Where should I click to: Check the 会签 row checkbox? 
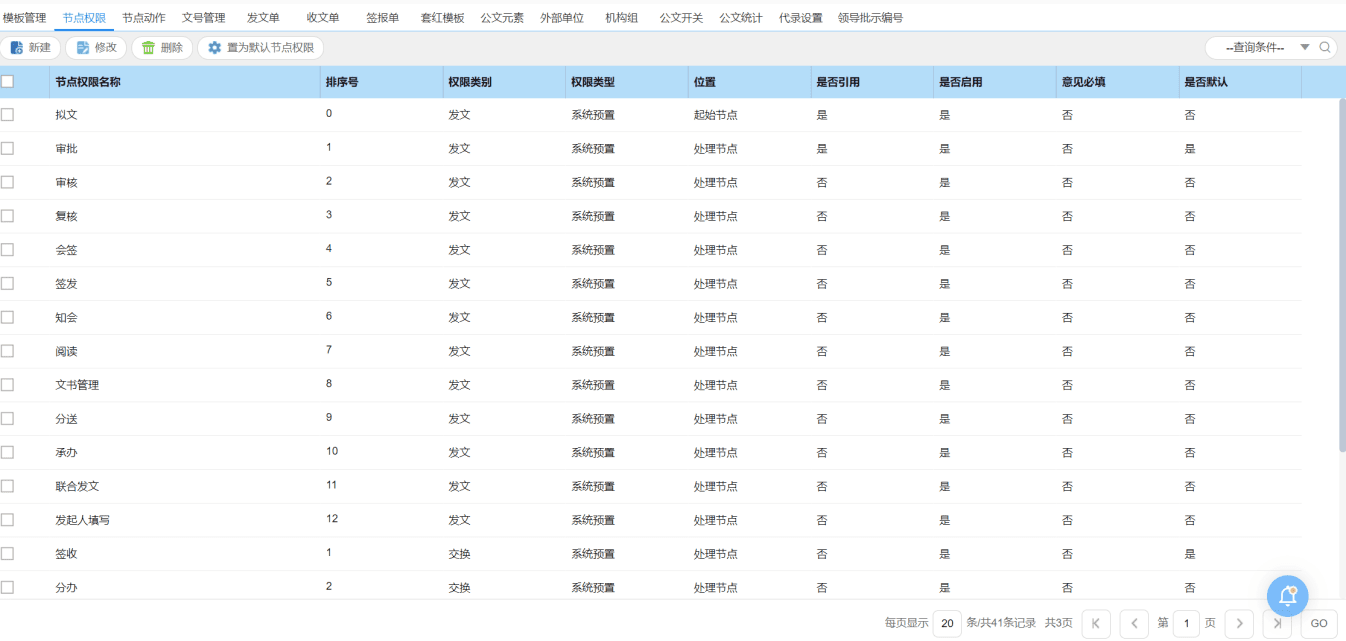tap(7, 250)
